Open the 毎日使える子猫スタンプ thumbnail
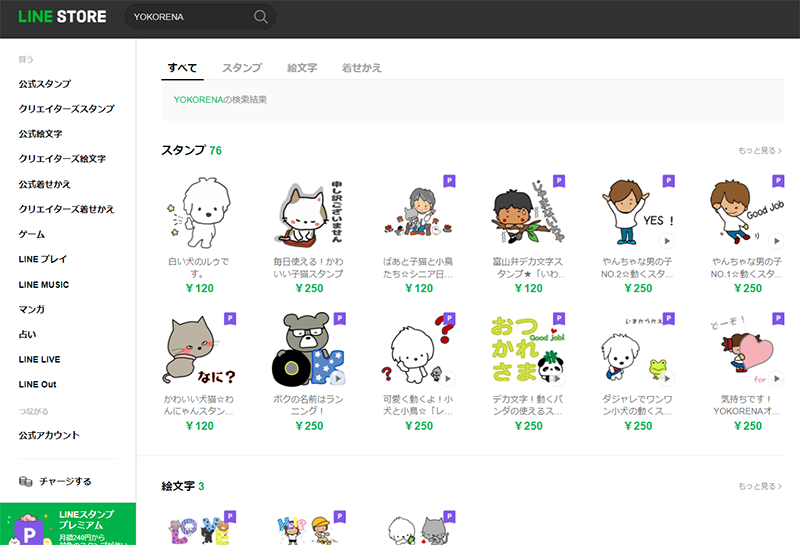Viewport: 800px width, 545px height. click(309, 212)
